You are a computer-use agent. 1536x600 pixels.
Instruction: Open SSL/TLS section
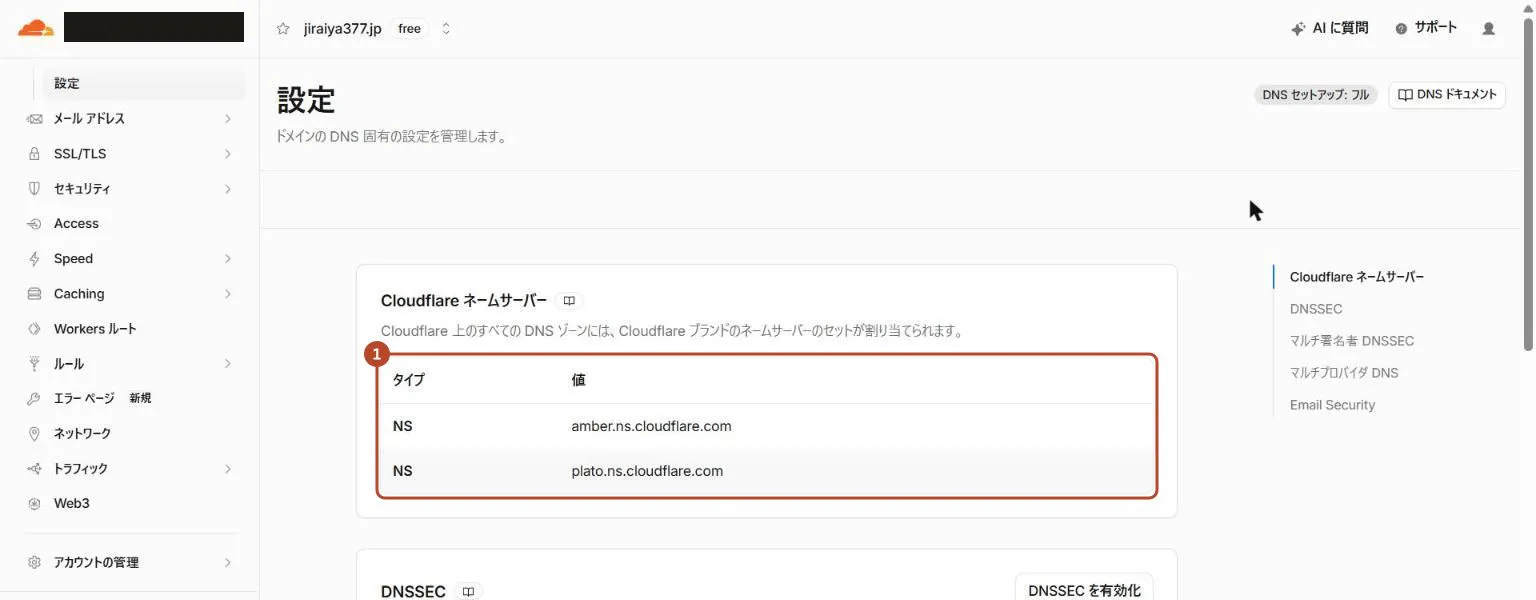point(80,154)
